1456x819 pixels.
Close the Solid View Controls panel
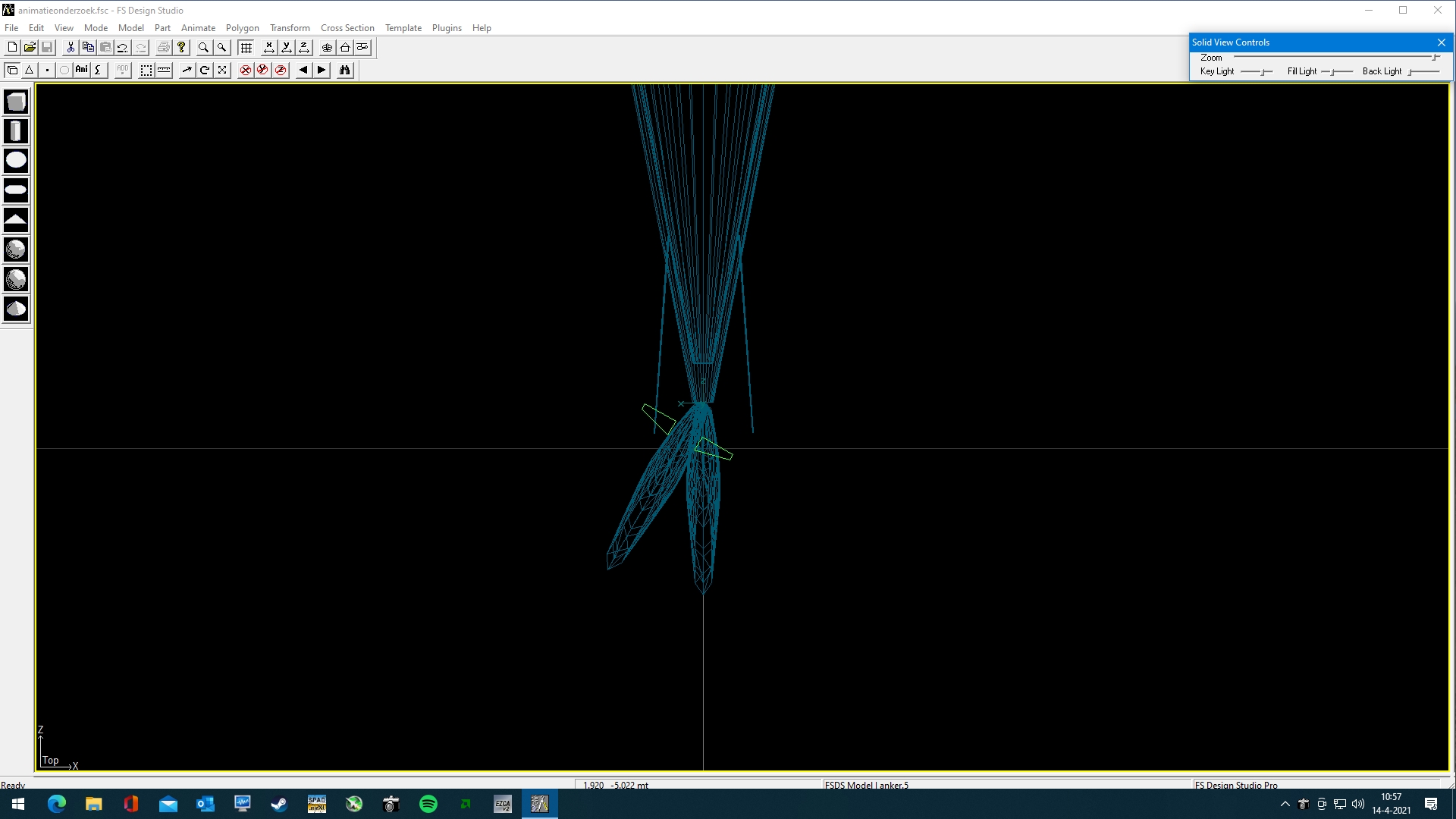(x=1442, y=42)
